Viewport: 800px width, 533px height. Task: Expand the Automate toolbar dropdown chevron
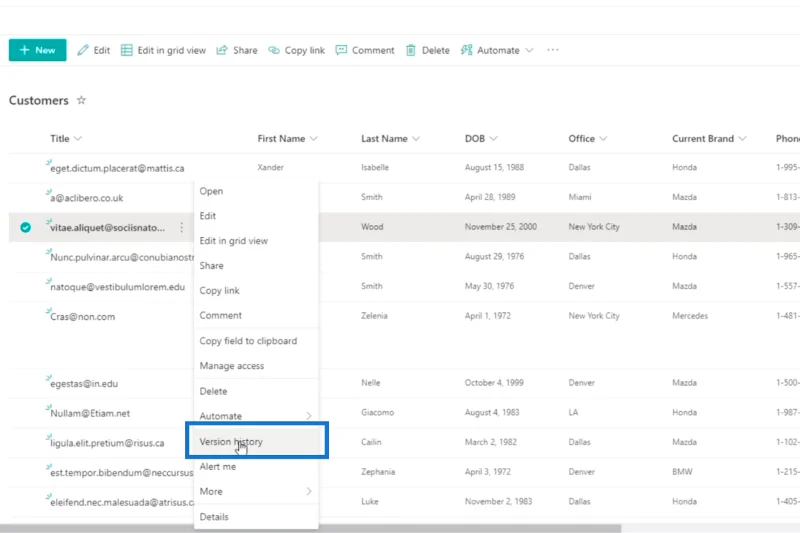pyautogui.click(x=530, y=50)
